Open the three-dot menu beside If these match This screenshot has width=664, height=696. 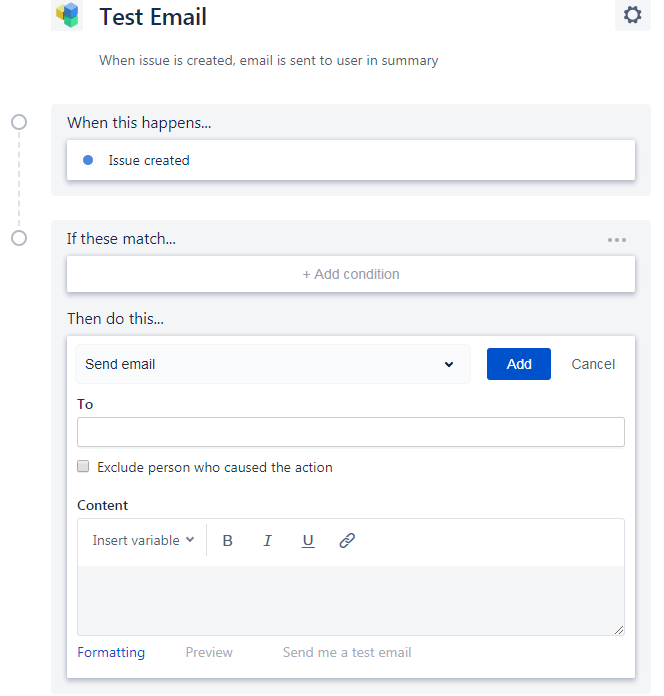[x=617, y=240]
